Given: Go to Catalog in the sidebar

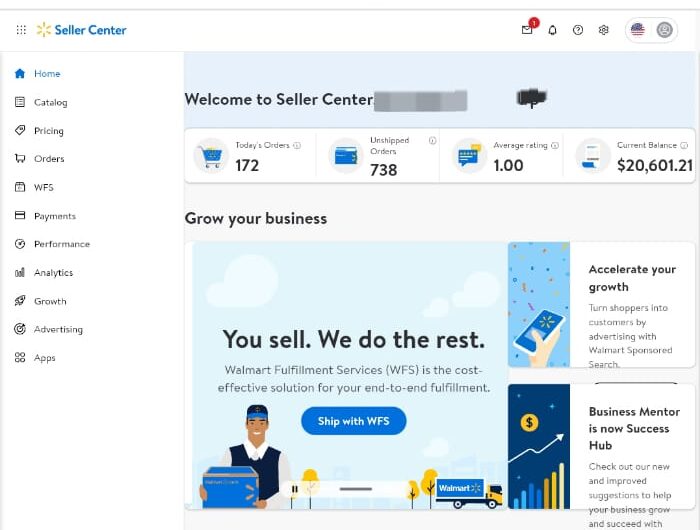Looking at the screenshot, I should 50,102.
